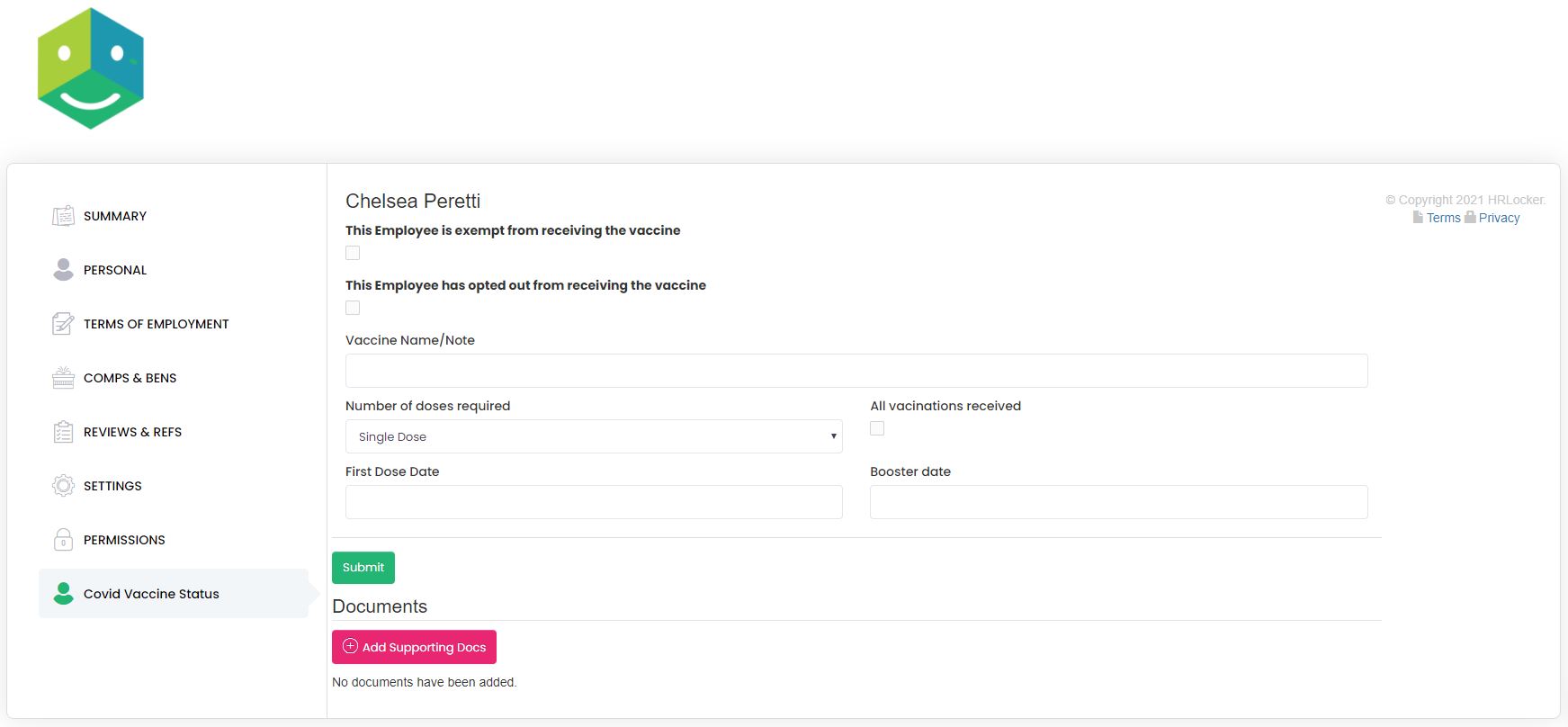Click 'No documents have been added.' text

point(425,682)
